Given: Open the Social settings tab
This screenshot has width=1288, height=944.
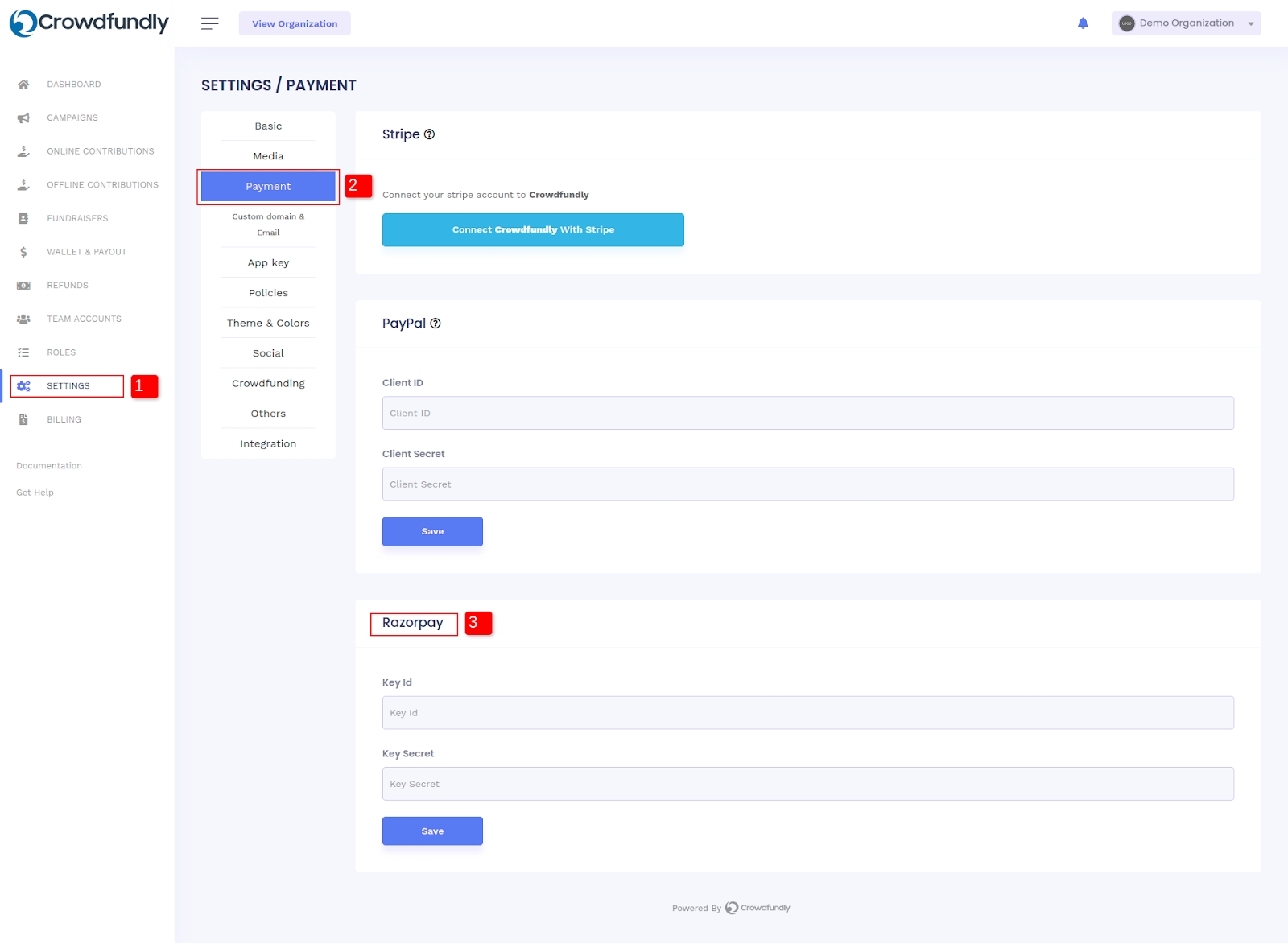Looking at the screenshot, I should [x=268, y=353].
